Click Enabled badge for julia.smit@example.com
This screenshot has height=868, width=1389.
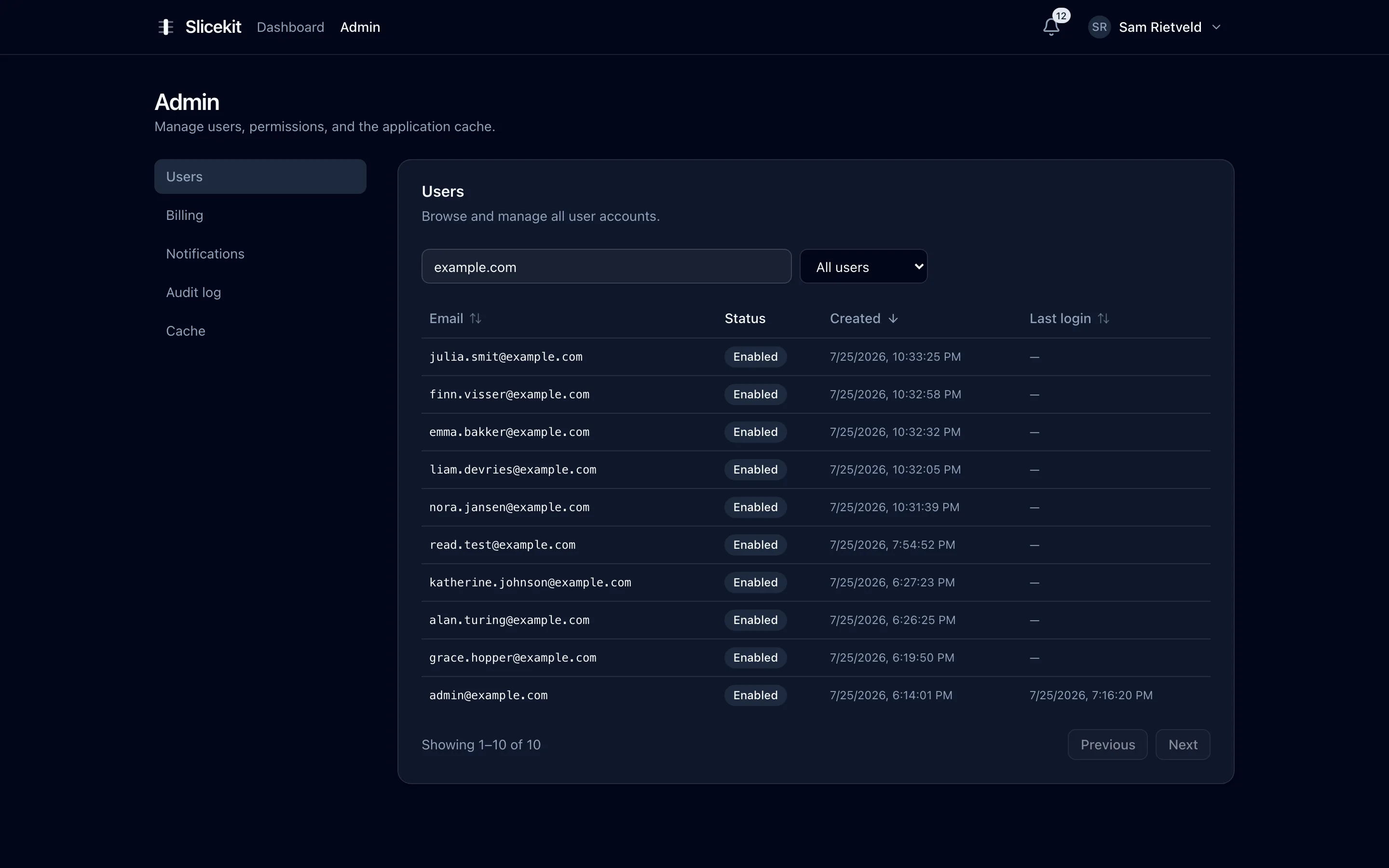click(755, 356)
